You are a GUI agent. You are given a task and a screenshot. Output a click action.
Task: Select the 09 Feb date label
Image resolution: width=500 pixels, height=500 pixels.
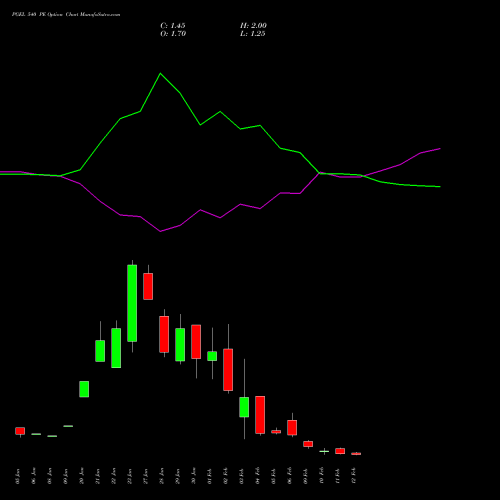306,476
